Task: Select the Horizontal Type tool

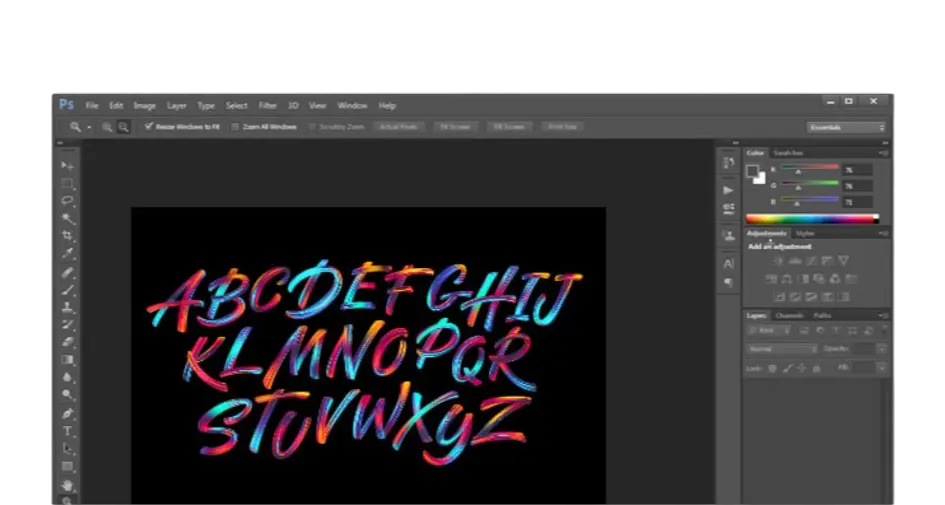Action: click(x=67, y=431)
